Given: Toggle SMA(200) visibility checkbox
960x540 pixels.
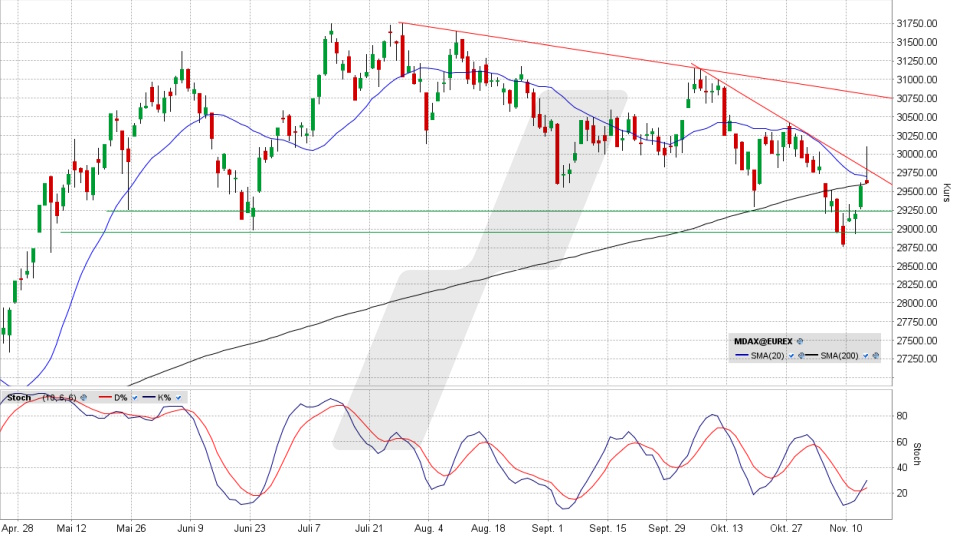Looking at the screenshot, I should point(865,355).
